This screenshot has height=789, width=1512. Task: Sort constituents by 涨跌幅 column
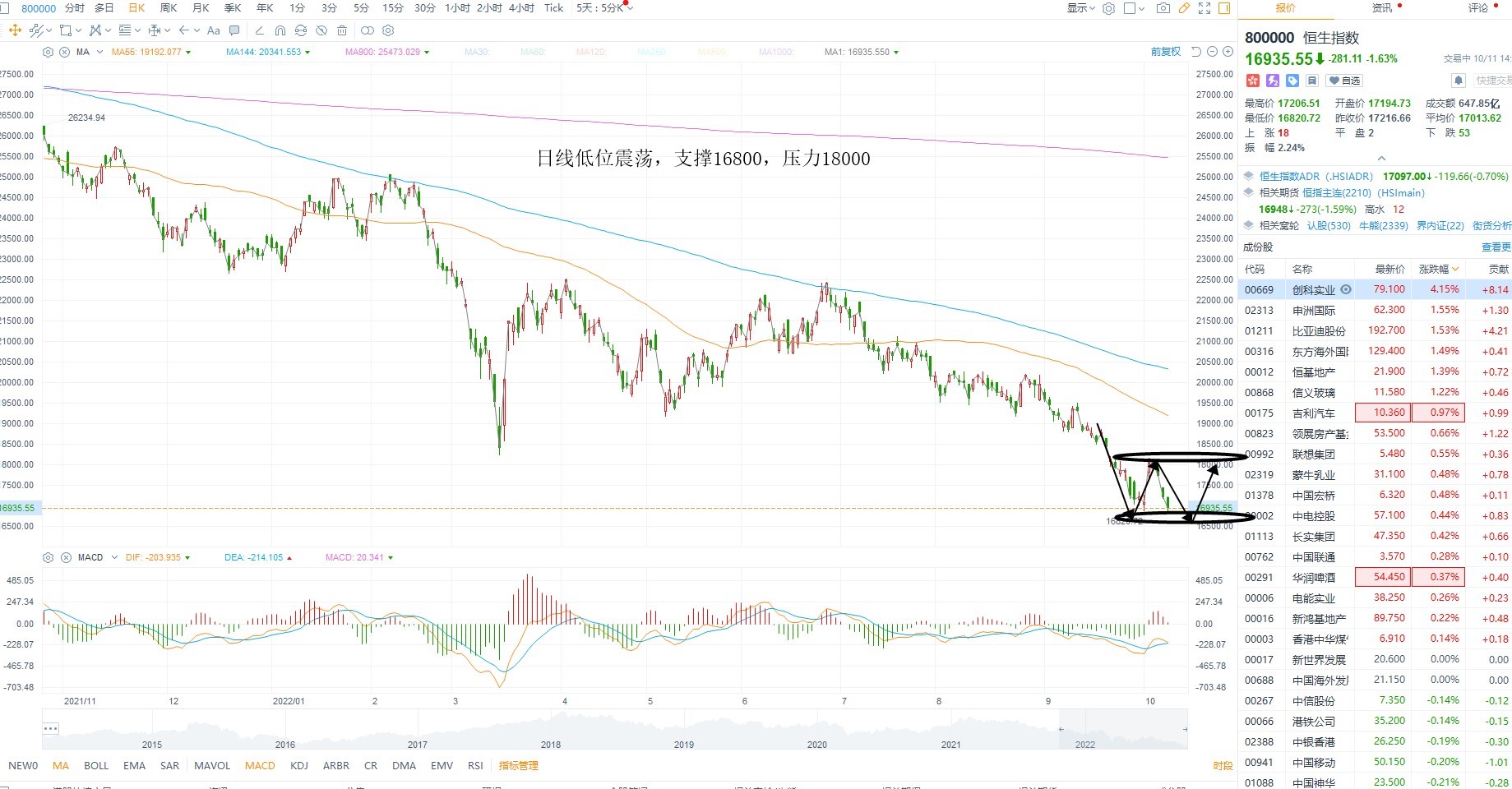click(1439, 269)
